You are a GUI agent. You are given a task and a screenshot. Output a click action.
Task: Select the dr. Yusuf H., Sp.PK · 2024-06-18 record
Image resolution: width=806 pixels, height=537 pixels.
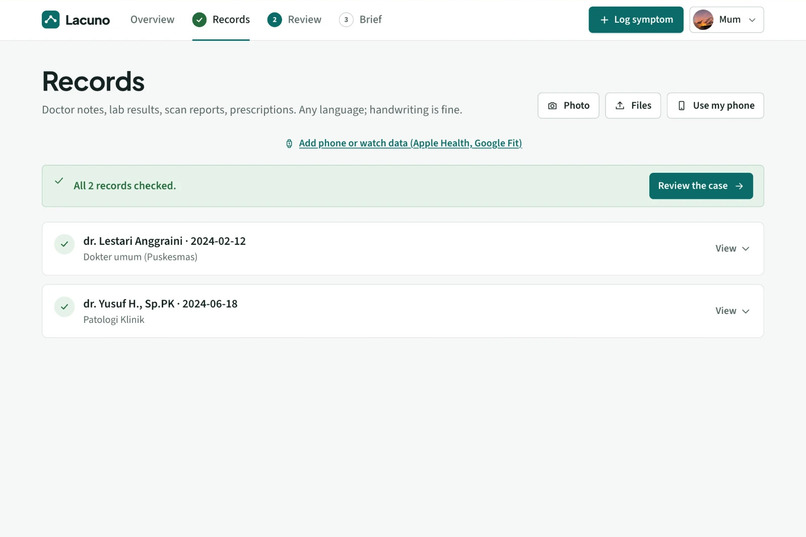pos(403,311)
